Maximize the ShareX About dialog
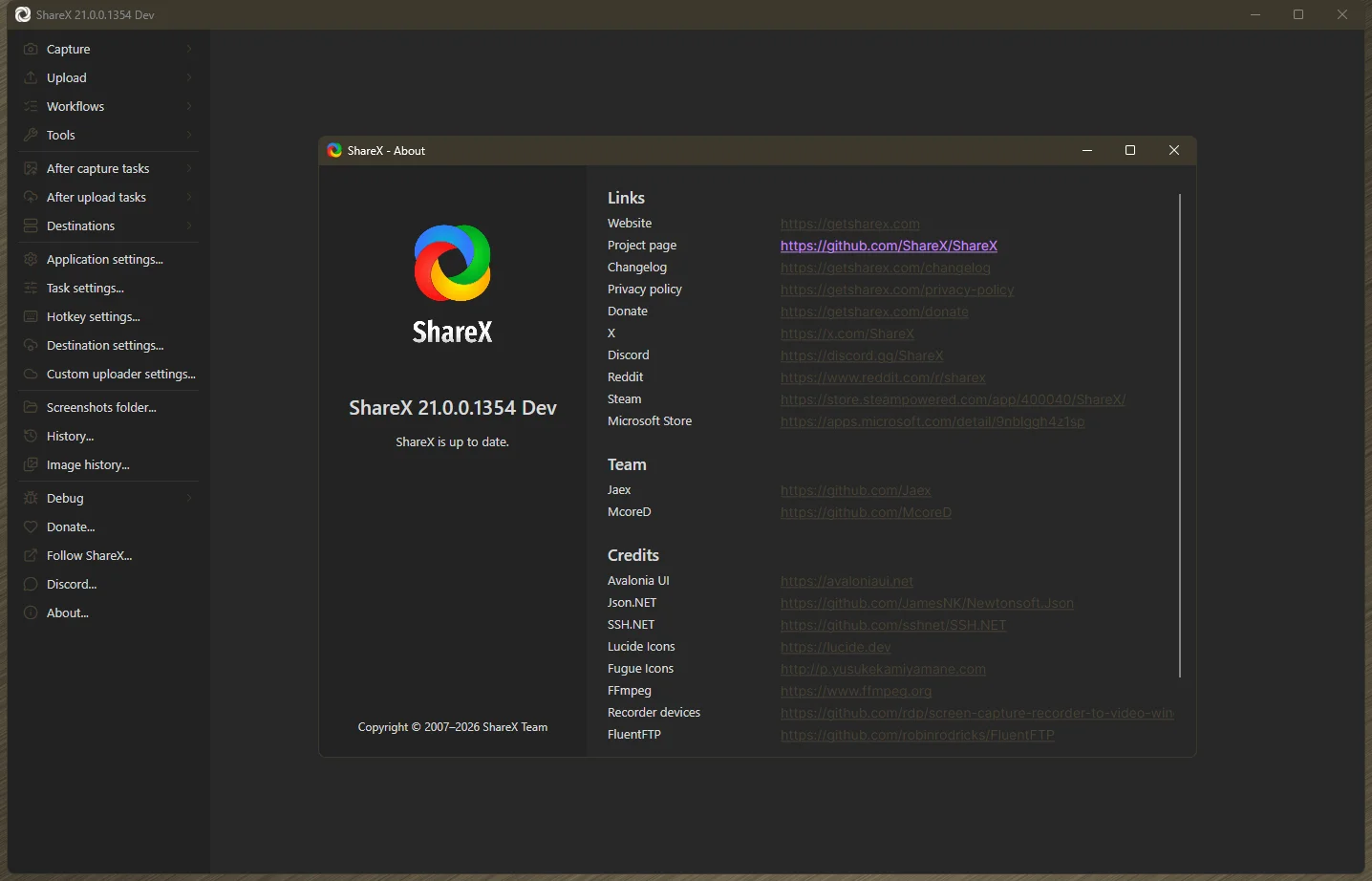Screen dimensions: 1372x881 point(1130,150)
